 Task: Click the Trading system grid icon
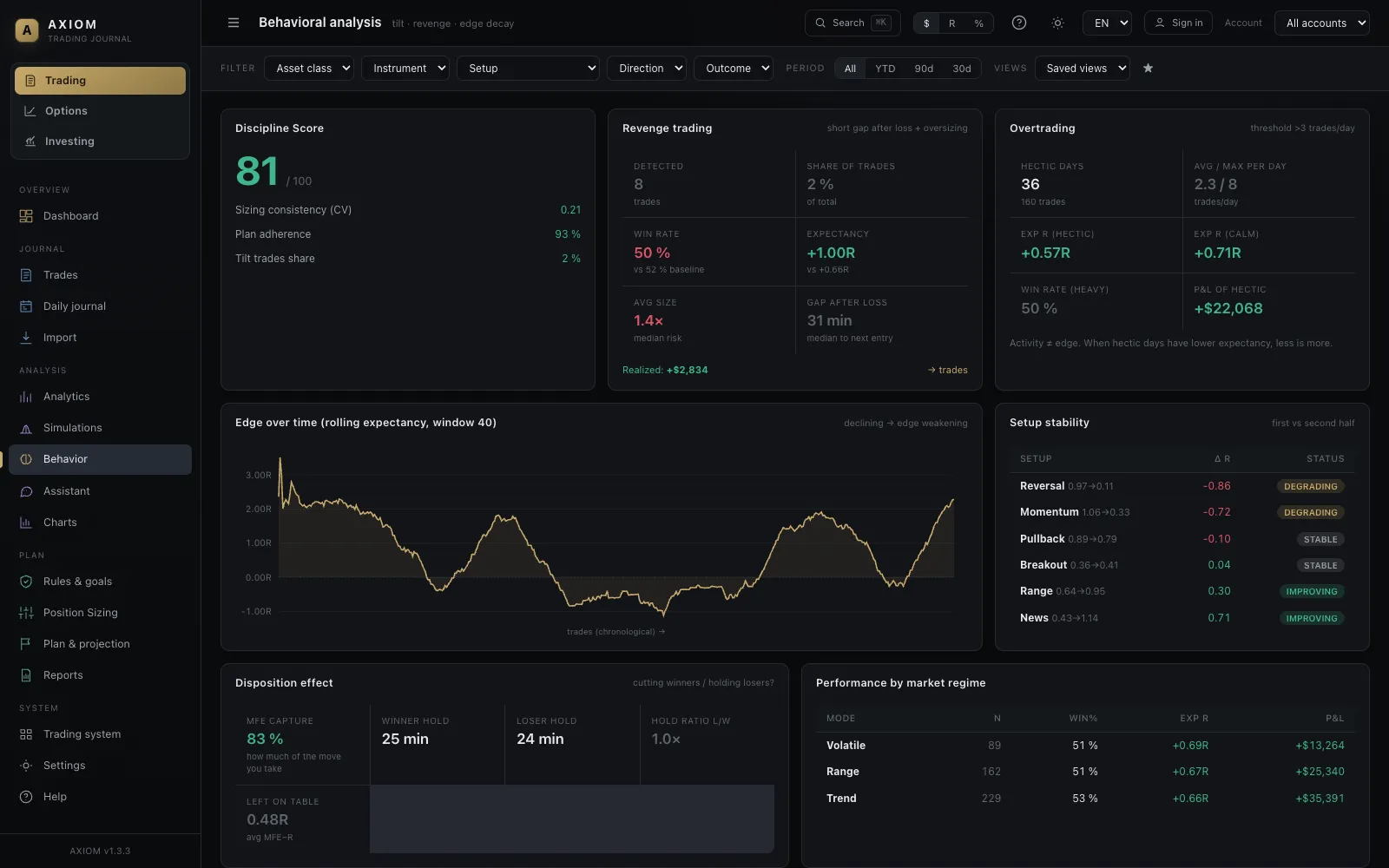(x=26, y=734)
